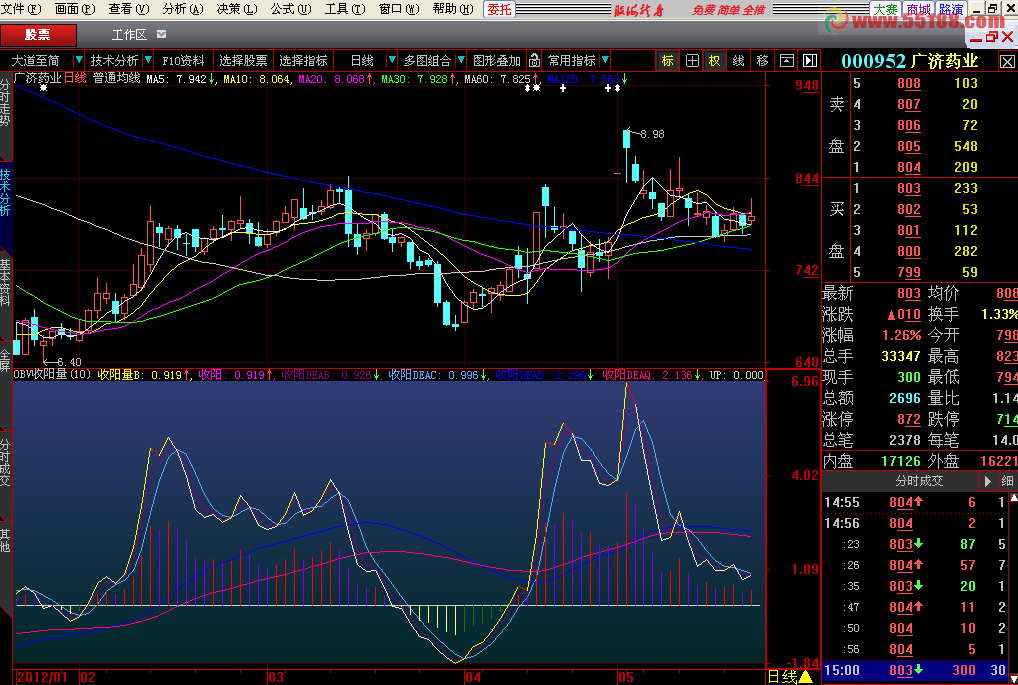The image size is (1018, 685).
Task: Expand the 大道至简 dropdown
Action: [x=78, y=61]
